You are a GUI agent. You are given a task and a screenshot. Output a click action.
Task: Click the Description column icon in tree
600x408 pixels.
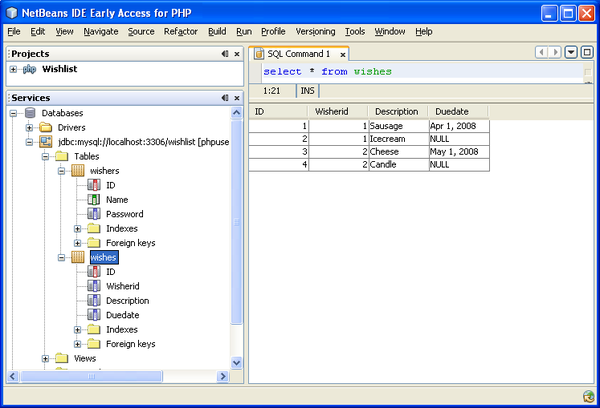coord(94,300)
